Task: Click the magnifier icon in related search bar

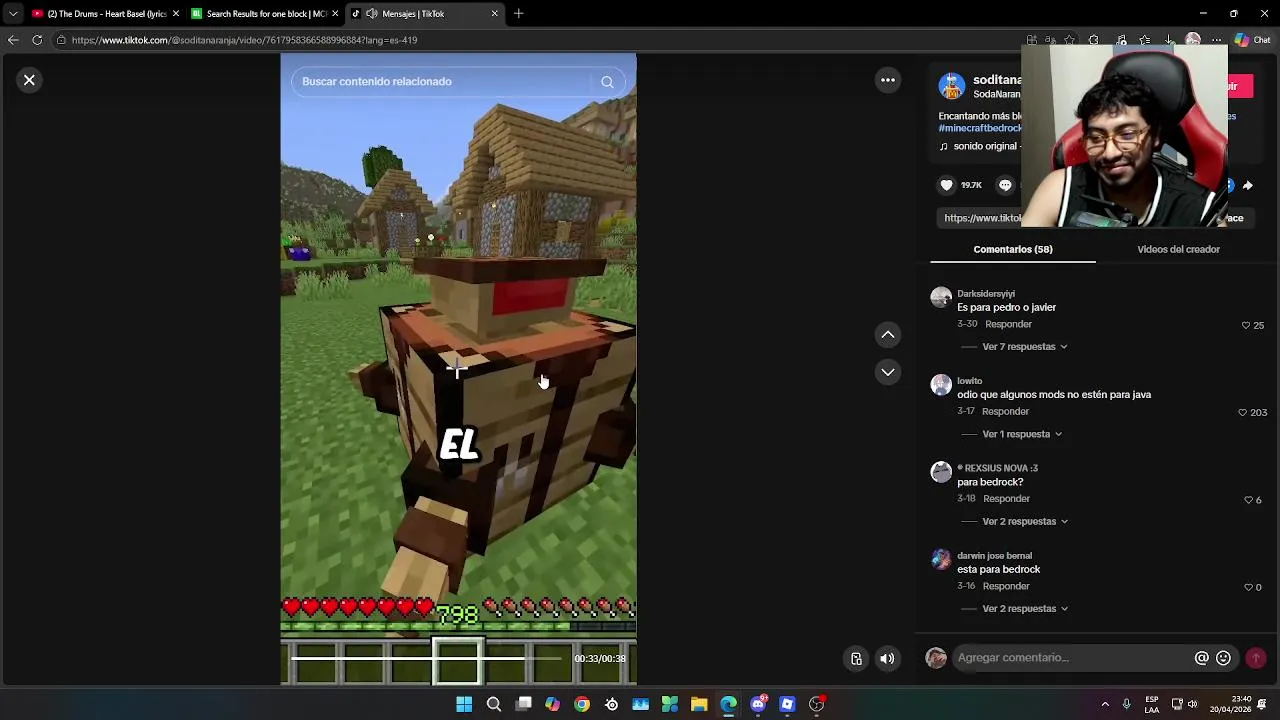Action: pyautogui.click(x=607, y=82)
